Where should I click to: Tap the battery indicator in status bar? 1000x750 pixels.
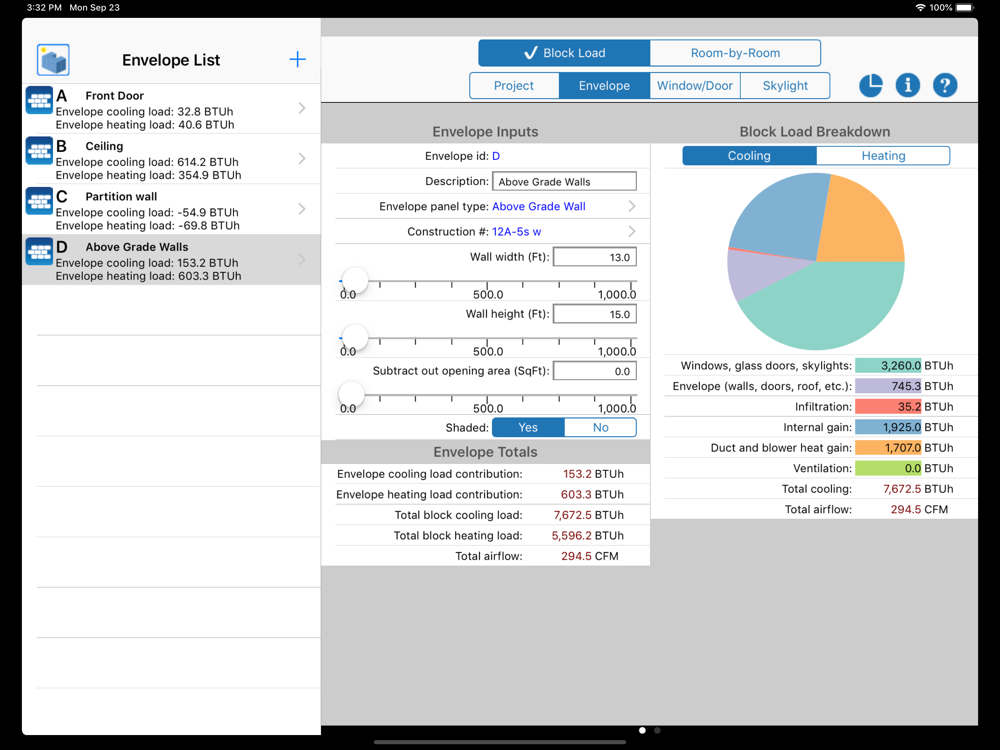coord(965,8)
